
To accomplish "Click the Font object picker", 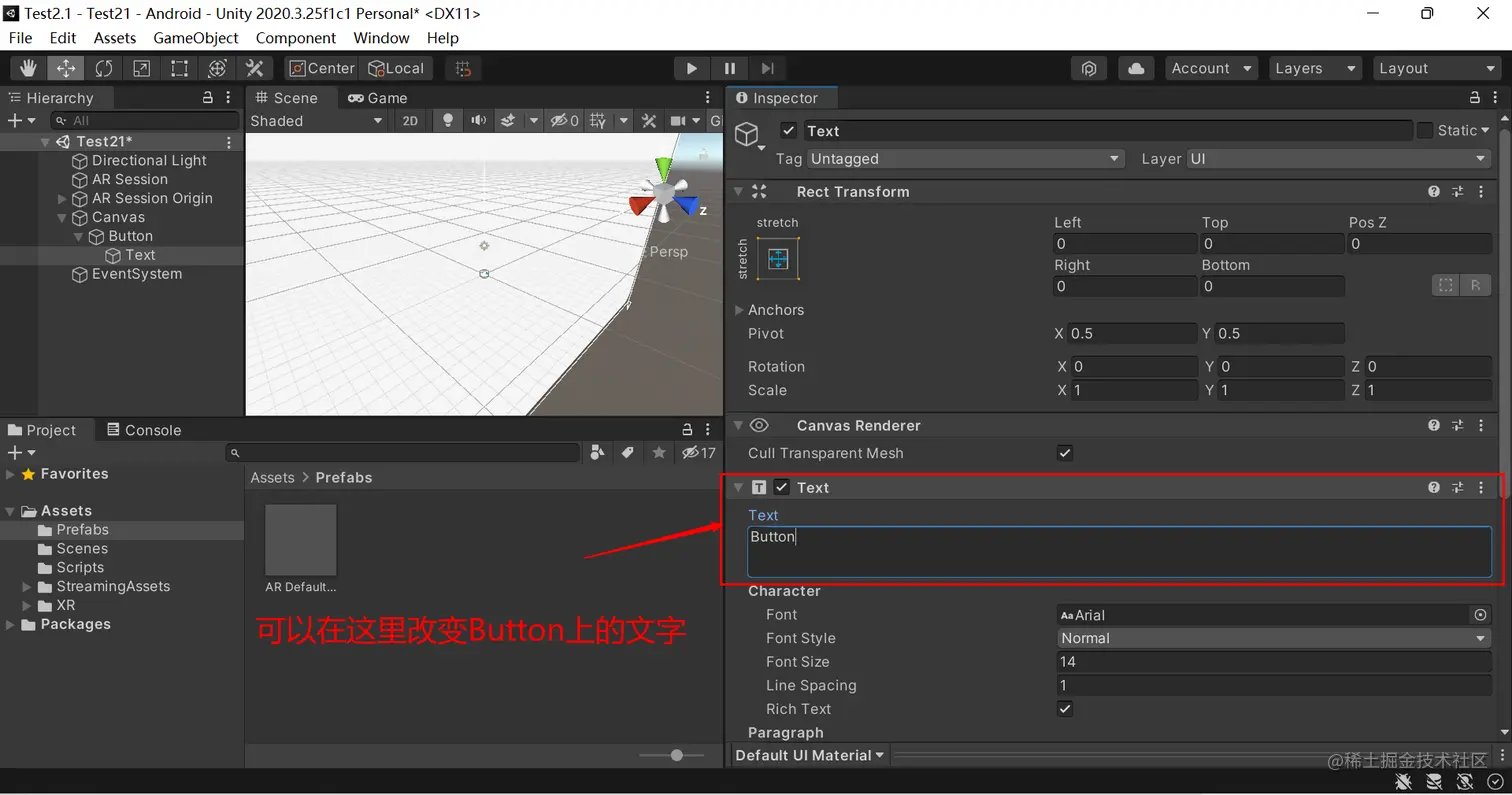I will pyautogui.click(x=1480, y=615).
